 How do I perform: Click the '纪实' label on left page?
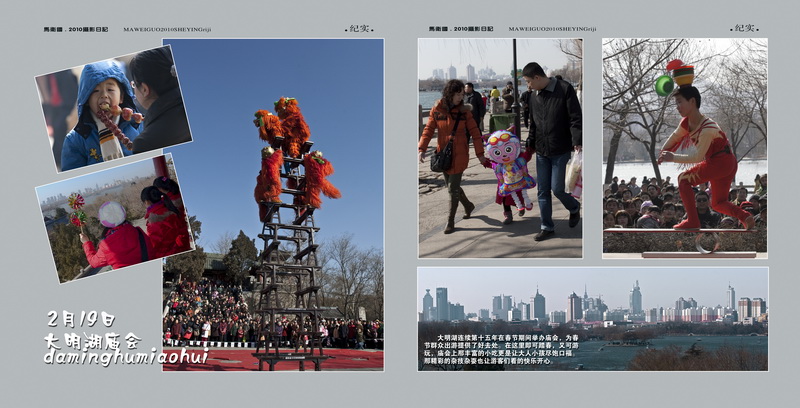pyautogui.click(x=359, y=29)
